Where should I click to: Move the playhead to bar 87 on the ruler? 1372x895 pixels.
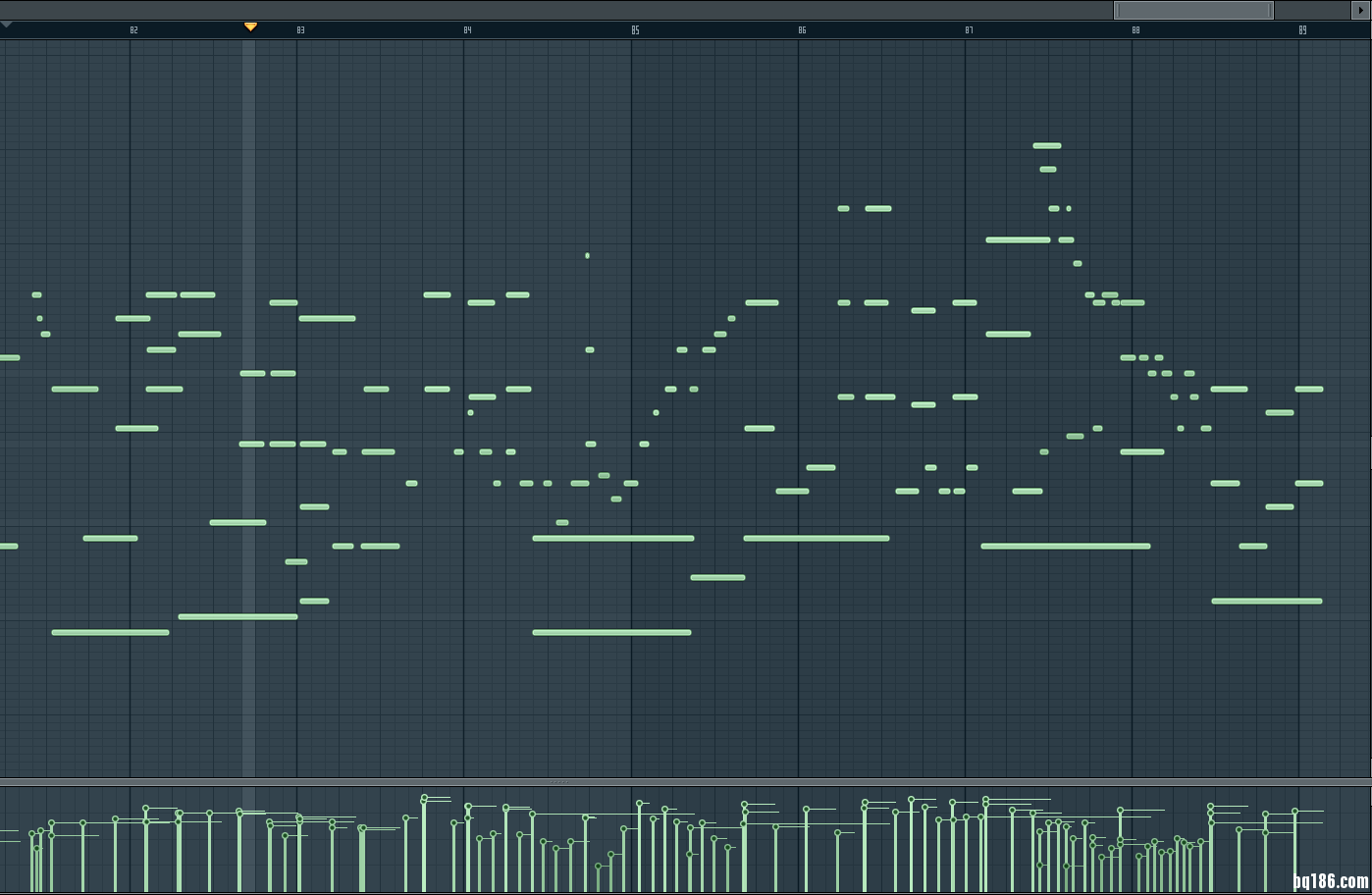[970, 30]
